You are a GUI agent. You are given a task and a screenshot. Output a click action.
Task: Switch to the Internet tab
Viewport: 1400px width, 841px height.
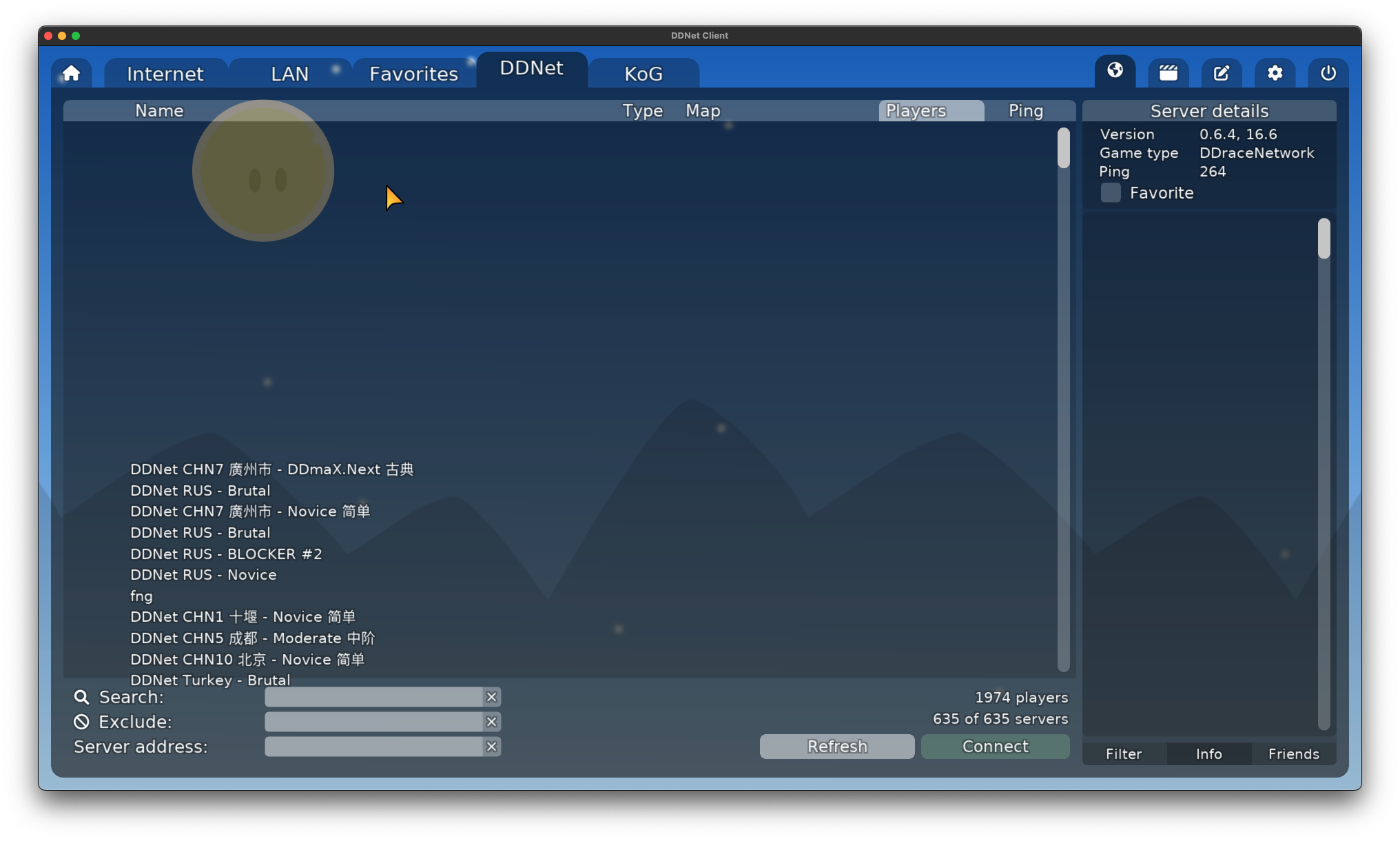pos(165,73)
